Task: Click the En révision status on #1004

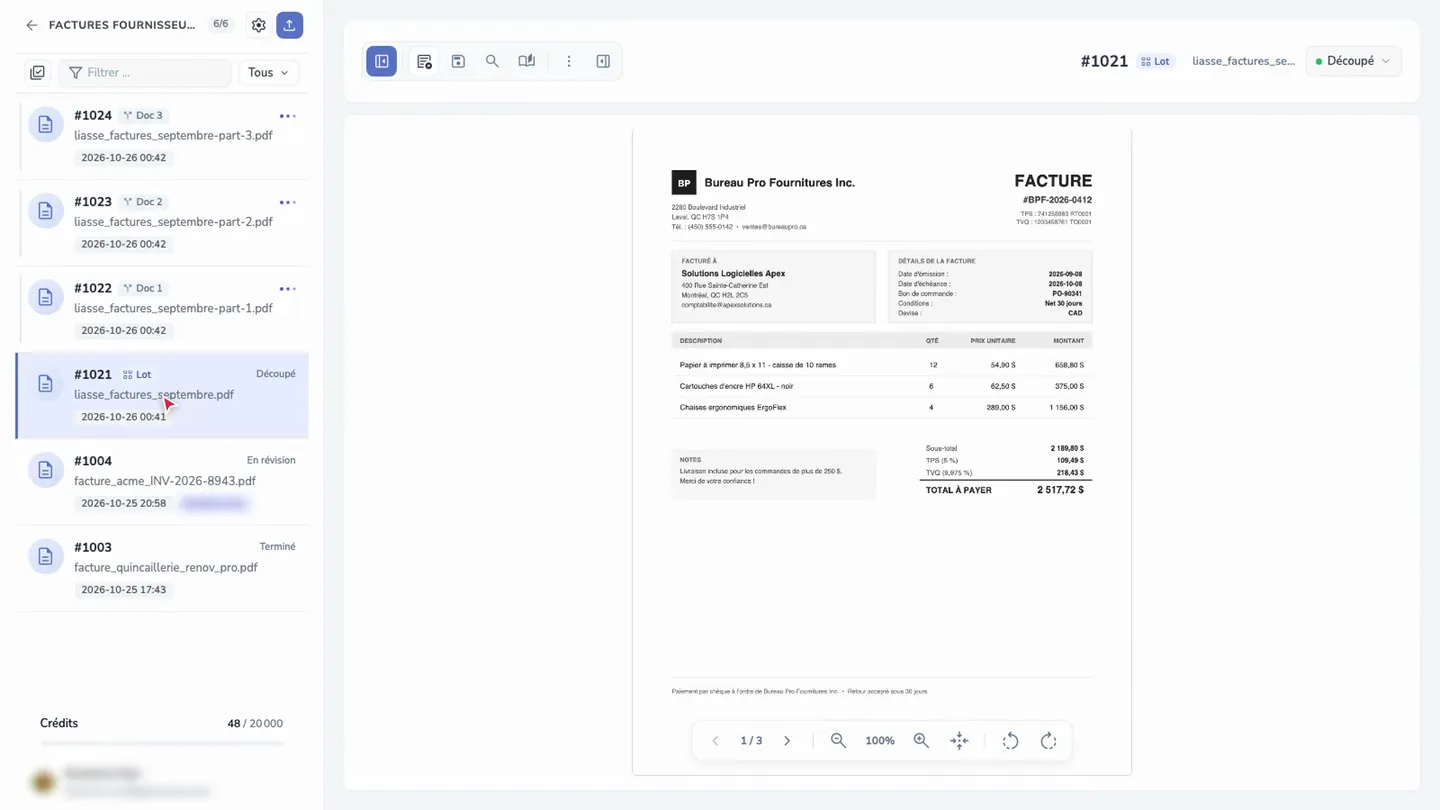Action: click(x=271, y=460)
